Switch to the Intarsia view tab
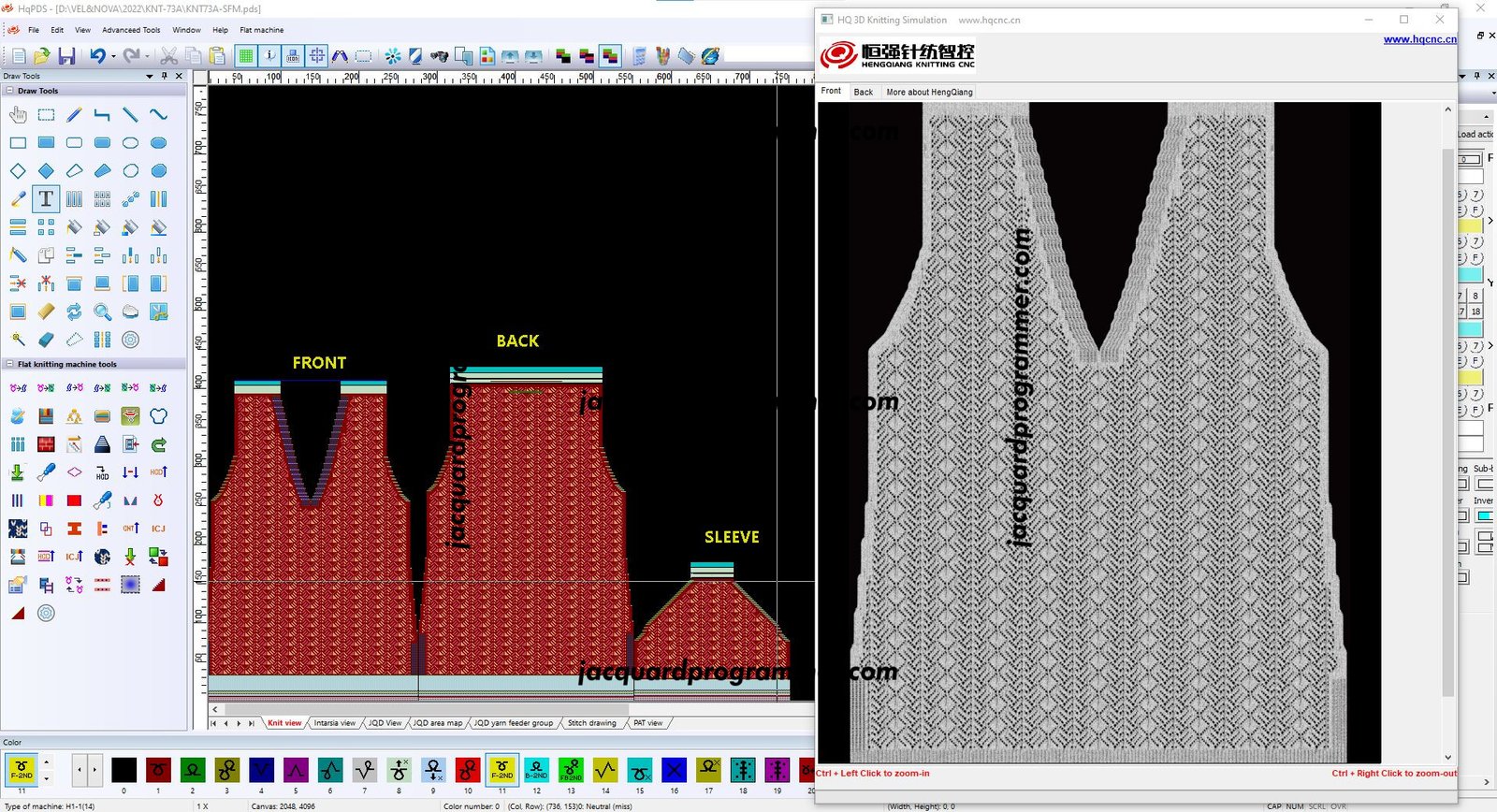The height and width of the screenshot is (812, 1497). pyautogui.click(x=334, y=723)
